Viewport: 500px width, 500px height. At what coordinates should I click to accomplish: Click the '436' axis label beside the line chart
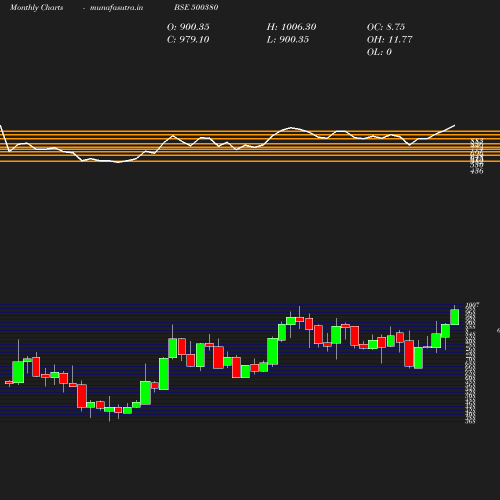(476, 171)
